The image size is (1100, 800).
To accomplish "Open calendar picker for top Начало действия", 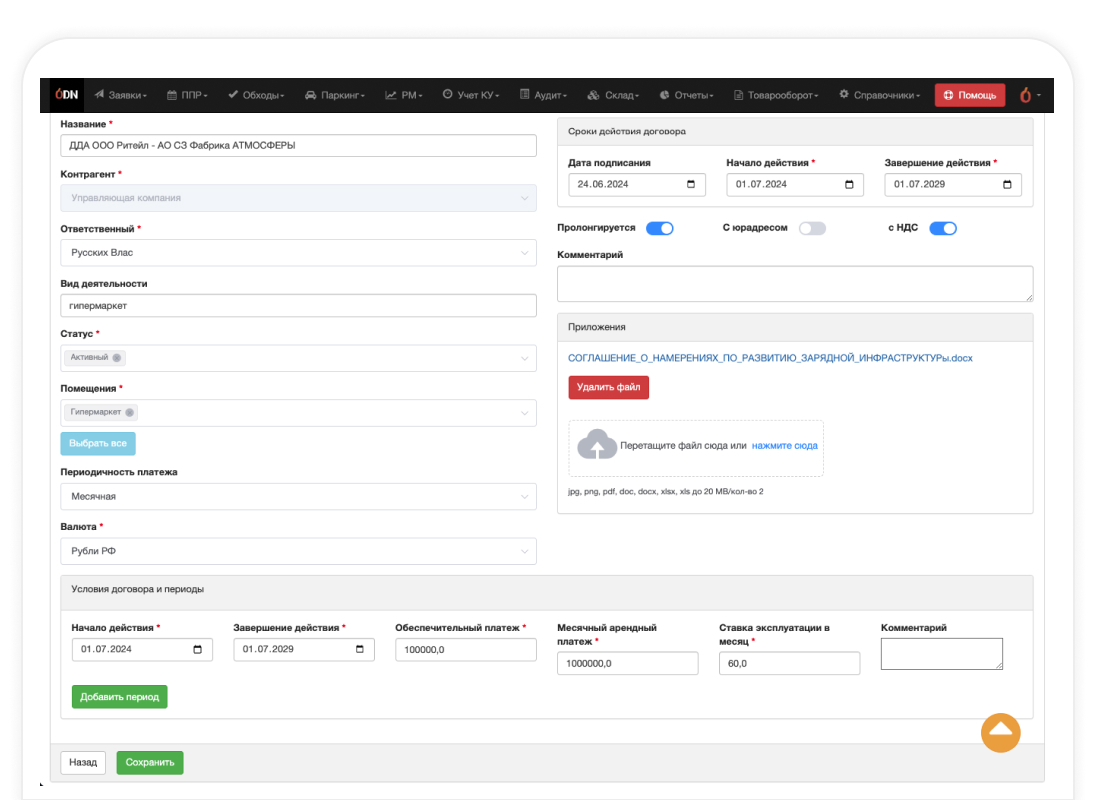I will point(850,185).
